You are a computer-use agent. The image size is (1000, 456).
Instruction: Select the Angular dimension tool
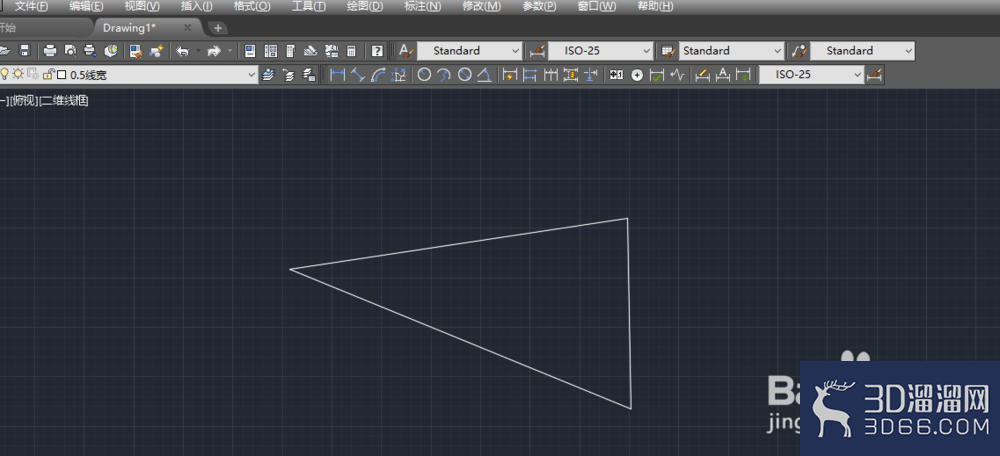(484, 75)
